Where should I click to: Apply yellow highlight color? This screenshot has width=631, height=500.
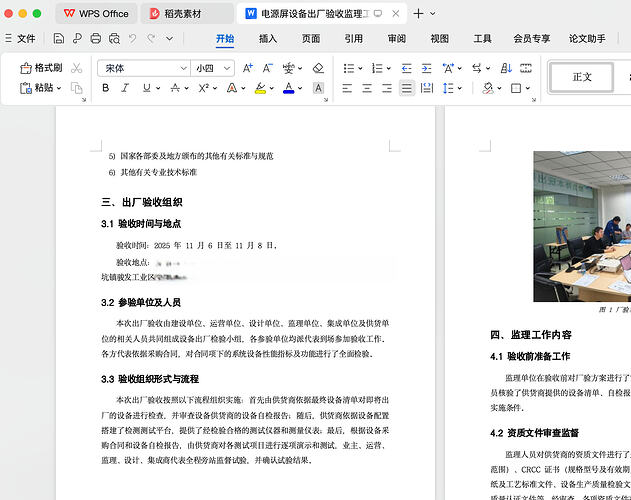[x=260, y=88]
